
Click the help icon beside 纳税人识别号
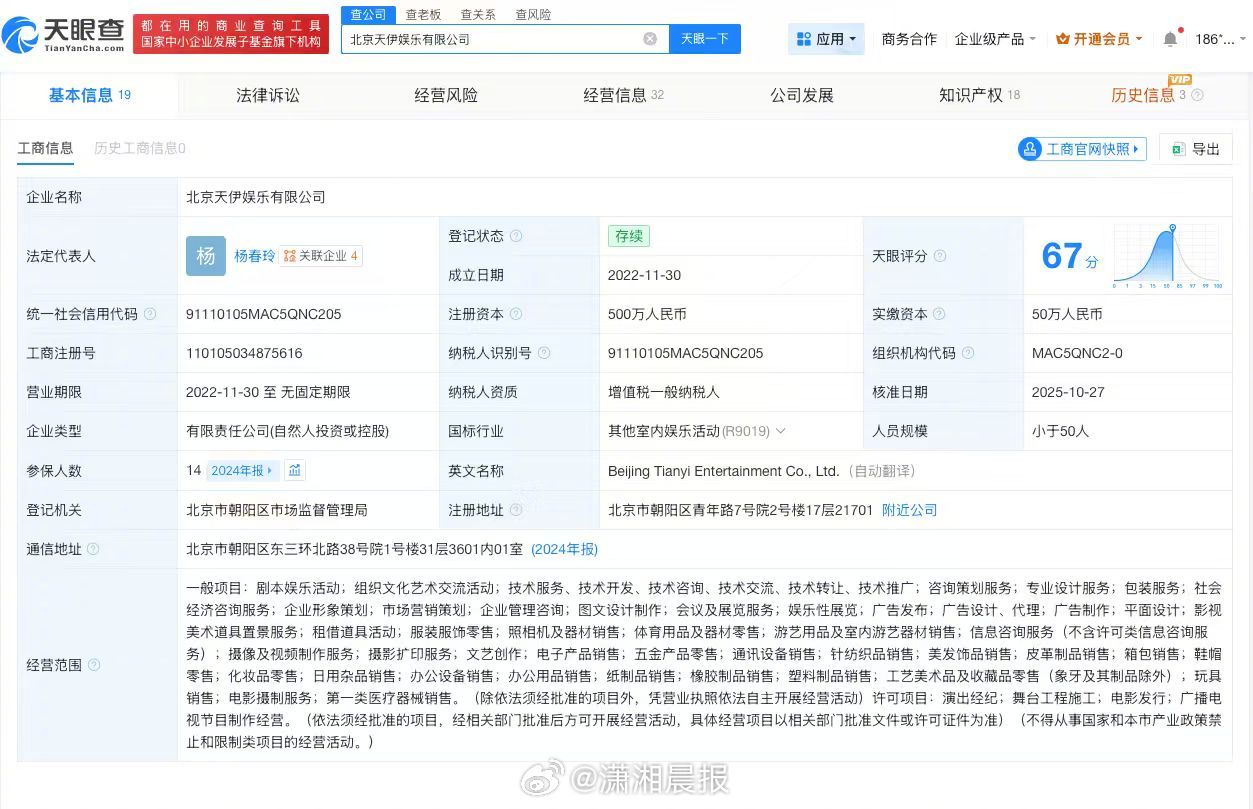tap(544, 353)
